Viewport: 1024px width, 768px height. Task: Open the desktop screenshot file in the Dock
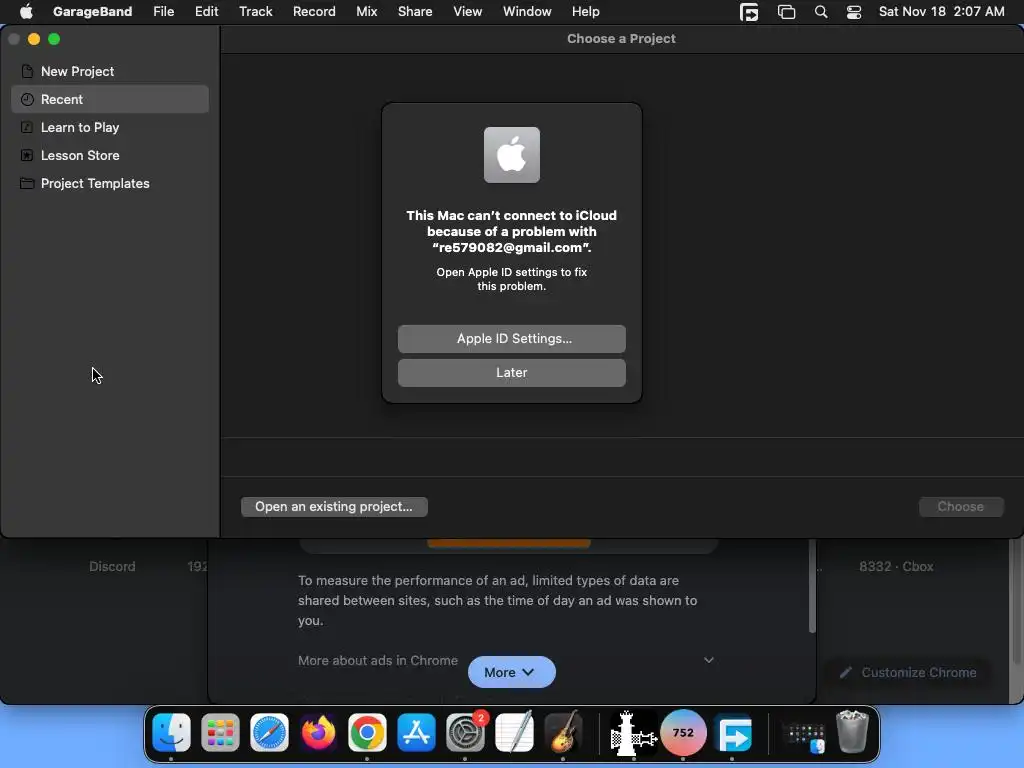pos(803,735)
